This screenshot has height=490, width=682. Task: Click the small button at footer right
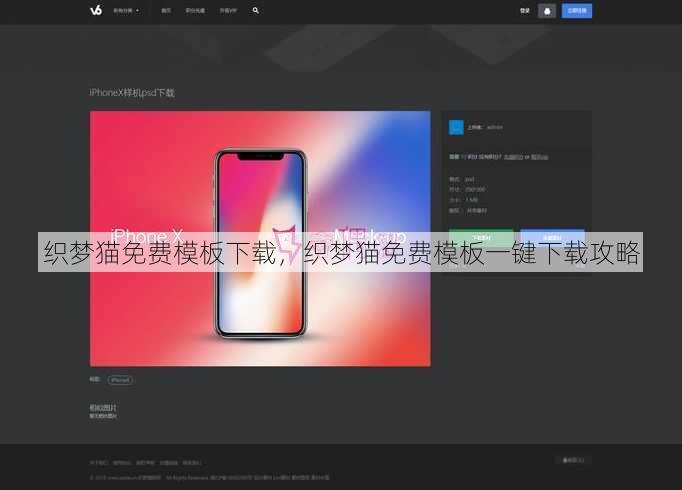pos(573,460)
